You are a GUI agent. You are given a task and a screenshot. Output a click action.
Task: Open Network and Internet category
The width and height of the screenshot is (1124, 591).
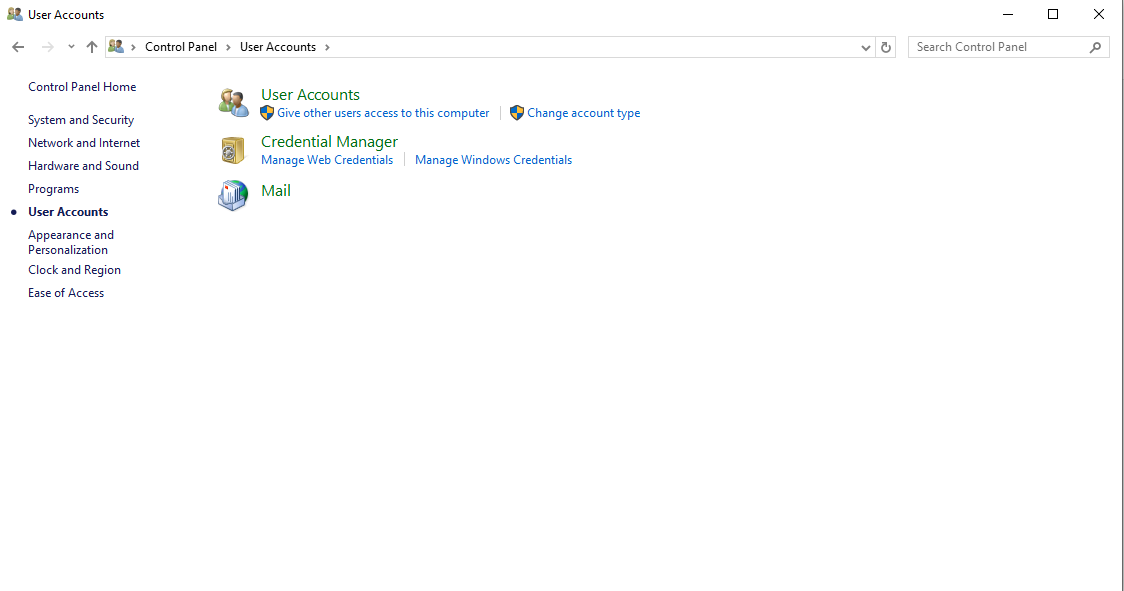pyautogui.click(x=84, y=143)
